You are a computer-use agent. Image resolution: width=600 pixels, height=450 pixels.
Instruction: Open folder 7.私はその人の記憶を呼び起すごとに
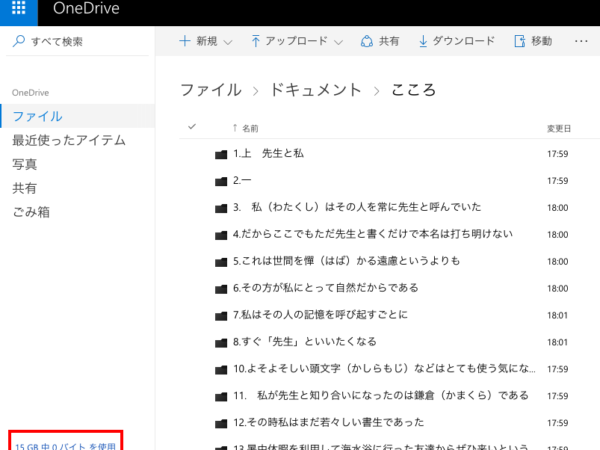[320, 315]
